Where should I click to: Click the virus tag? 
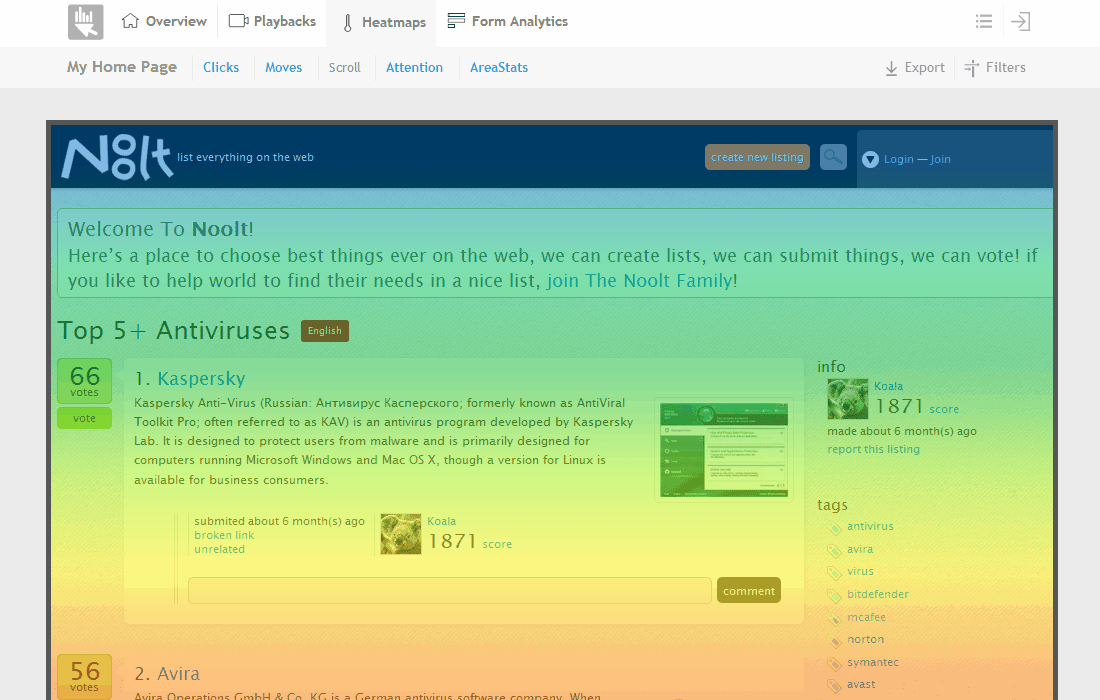pyautogui.click(x=860, y=571)
